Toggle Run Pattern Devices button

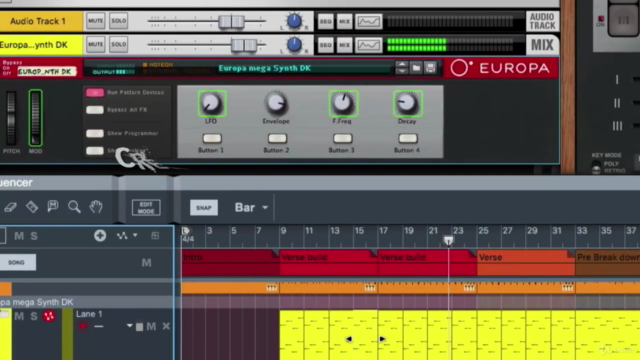pyautogui.click(x=95, y=93)
